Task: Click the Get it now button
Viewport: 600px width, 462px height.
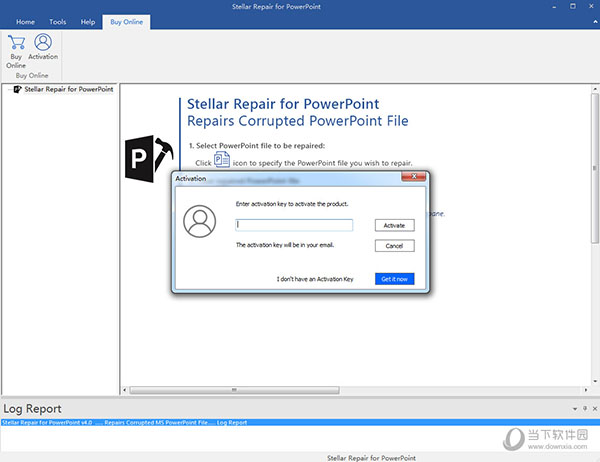Action: coord(395,279)
